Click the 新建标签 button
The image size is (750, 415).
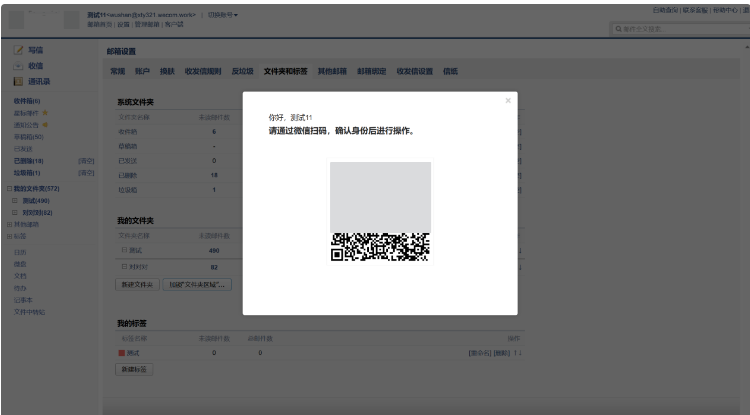tap(134, 369)
